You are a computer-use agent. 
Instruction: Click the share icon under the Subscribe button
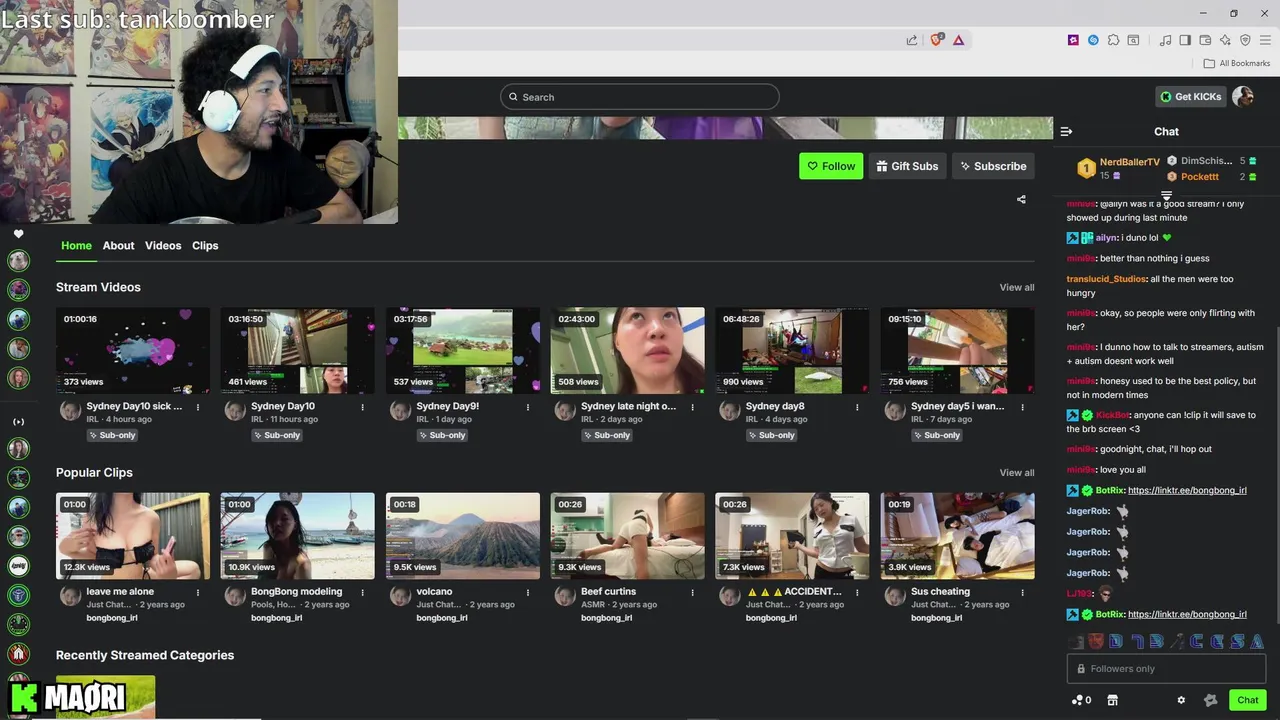click(1021, 199)
